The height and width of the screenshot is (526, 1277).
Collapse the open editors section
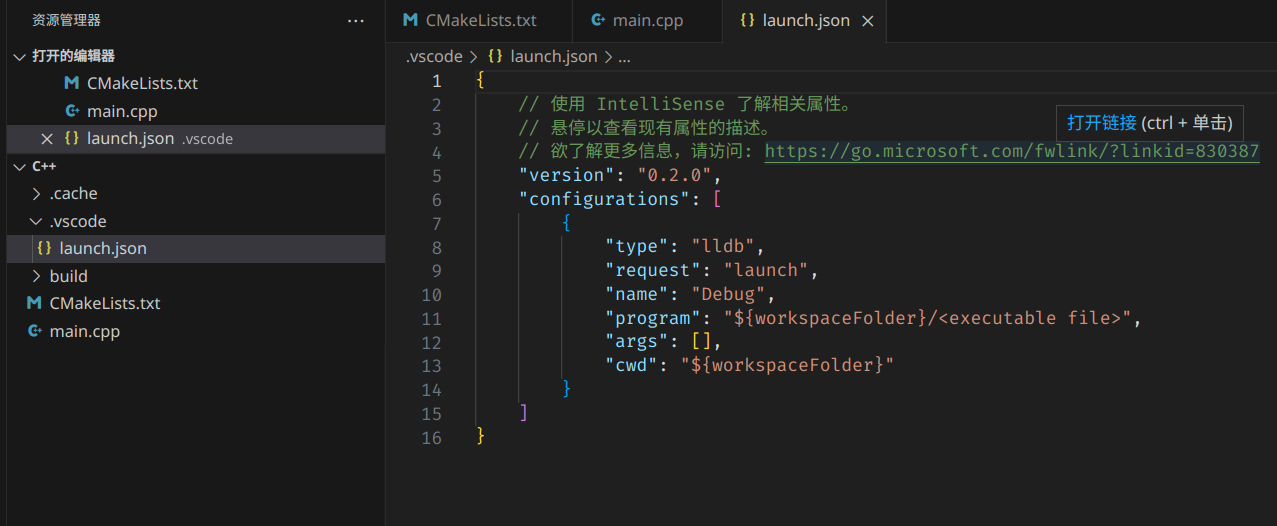(x=19, y=57)
